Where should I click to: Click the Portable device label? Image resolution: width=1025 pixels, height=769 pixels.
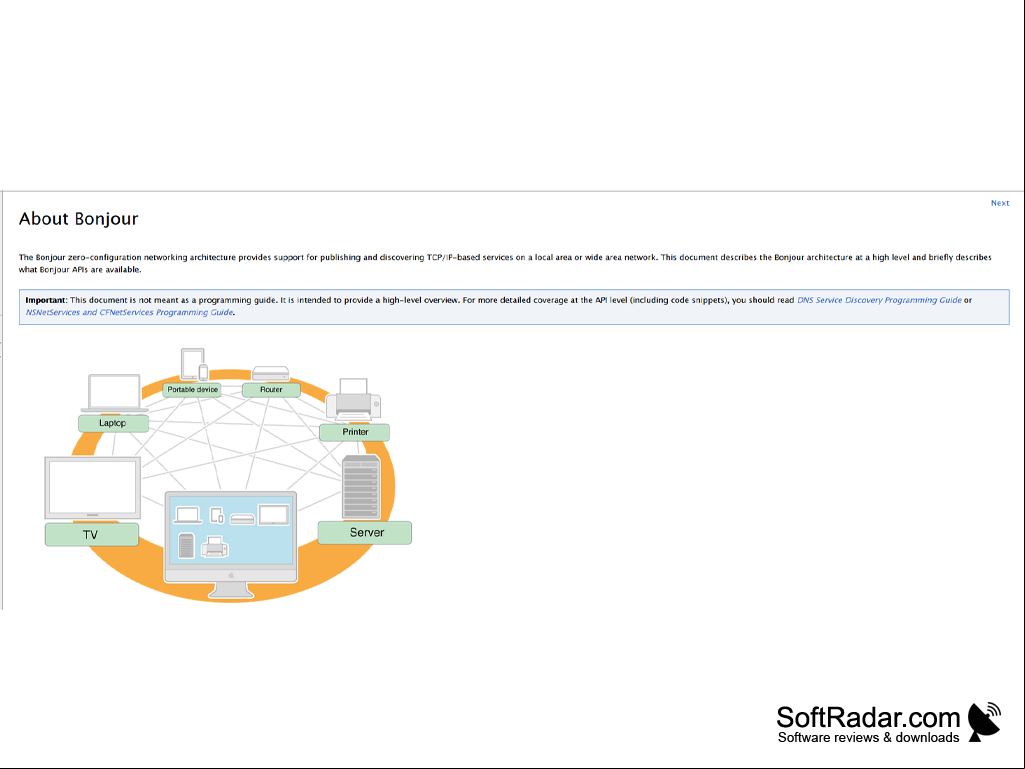pos(192,390)
